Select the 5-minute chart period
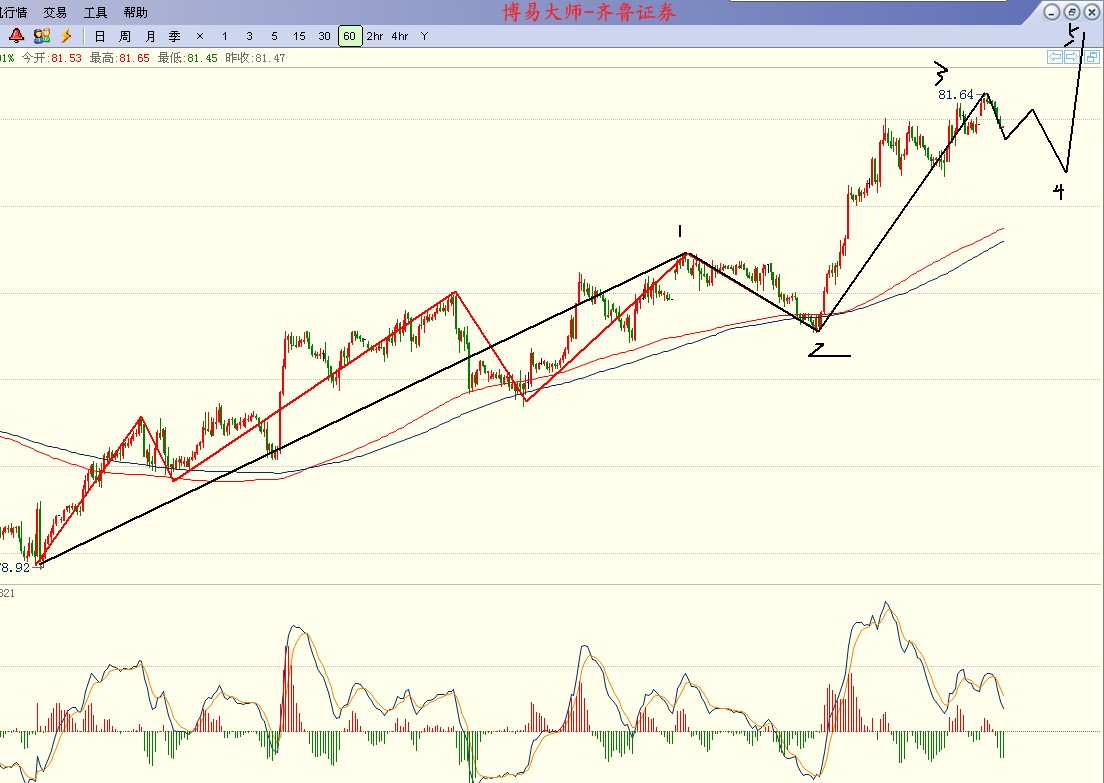The image size is (1104, 783). click(275, 36)
